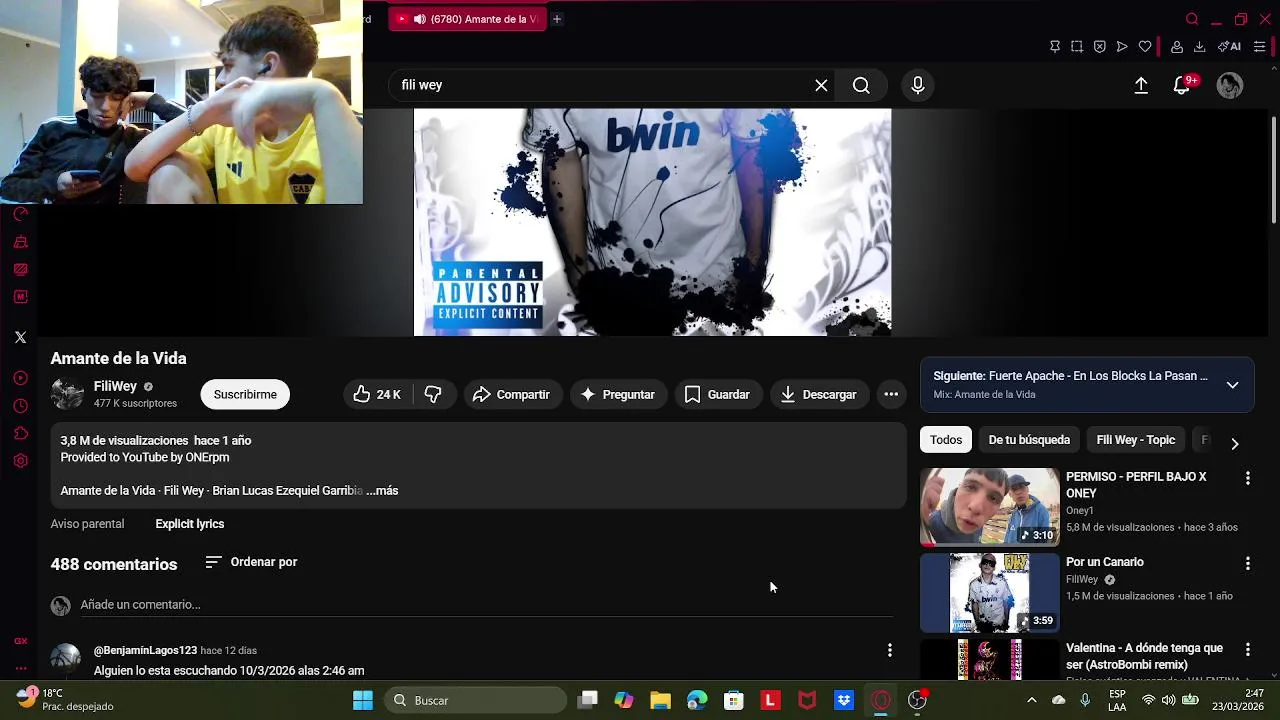This screenshot has height=720, width=1280.
Task: Click the YouTube create upload icon
Action: point(1141,85)
